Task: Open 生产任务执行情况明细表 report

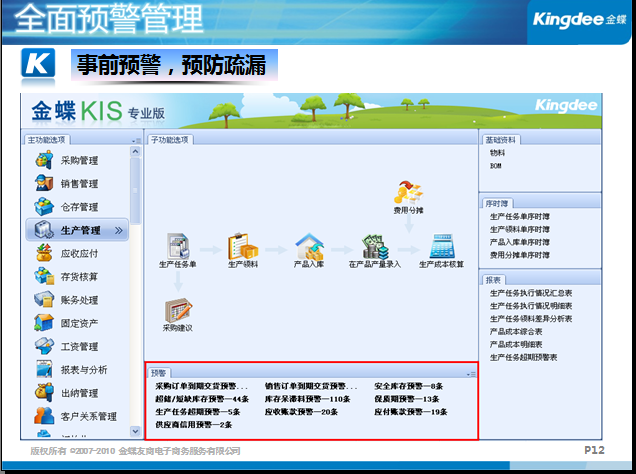Action: click(531, 306)
